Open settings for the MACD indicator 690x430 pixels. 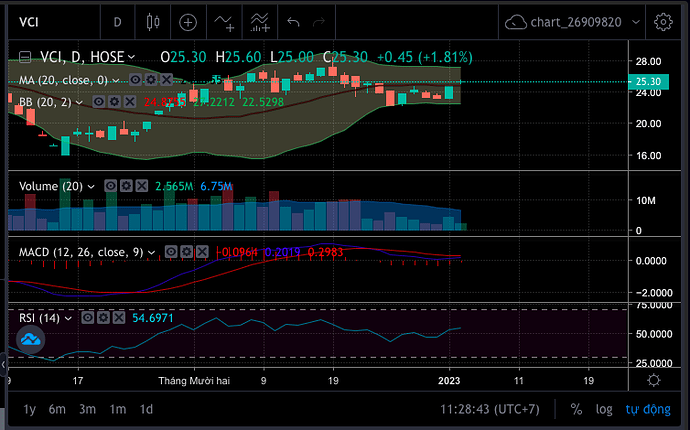pos(186,251)
